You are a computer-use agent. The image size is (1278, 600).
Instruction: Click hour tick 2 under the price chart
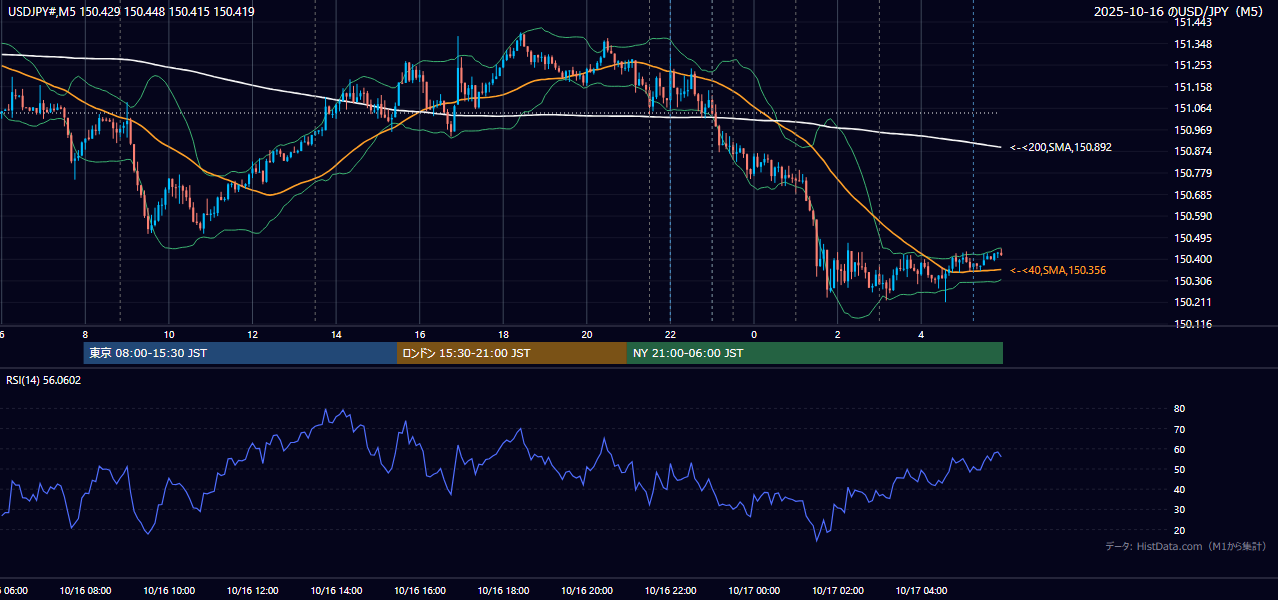(x=838, y=335)
